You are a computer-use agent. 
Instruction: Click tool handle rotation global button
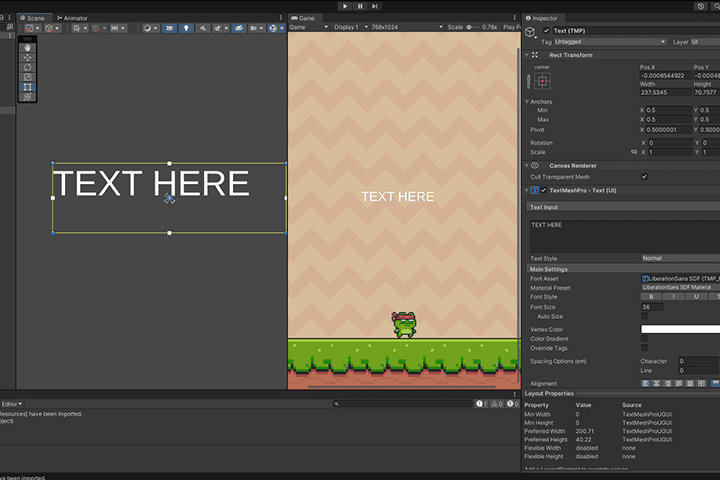click(x=53, y=28)
